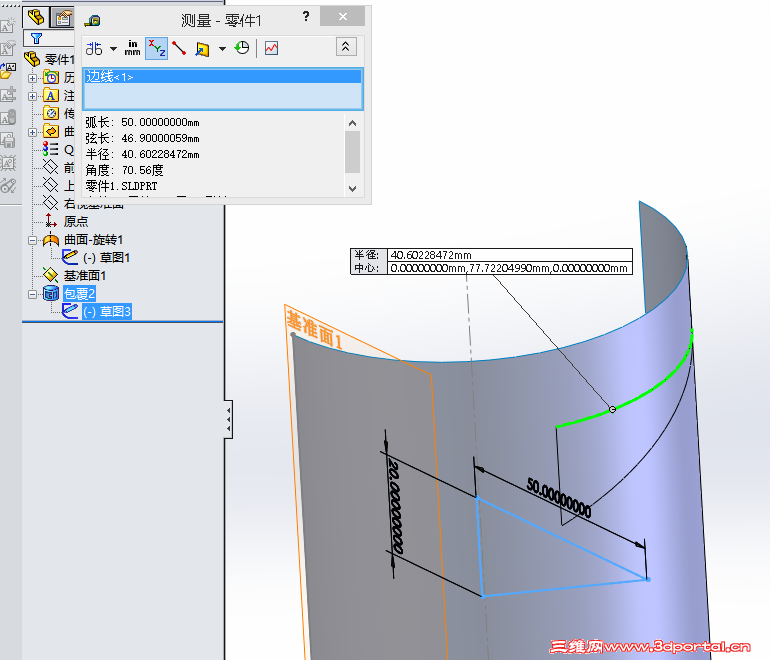This screenshot has width=770, height=660.
Task: Expand the annotations folder node
Action: click(x=32, y=96)
